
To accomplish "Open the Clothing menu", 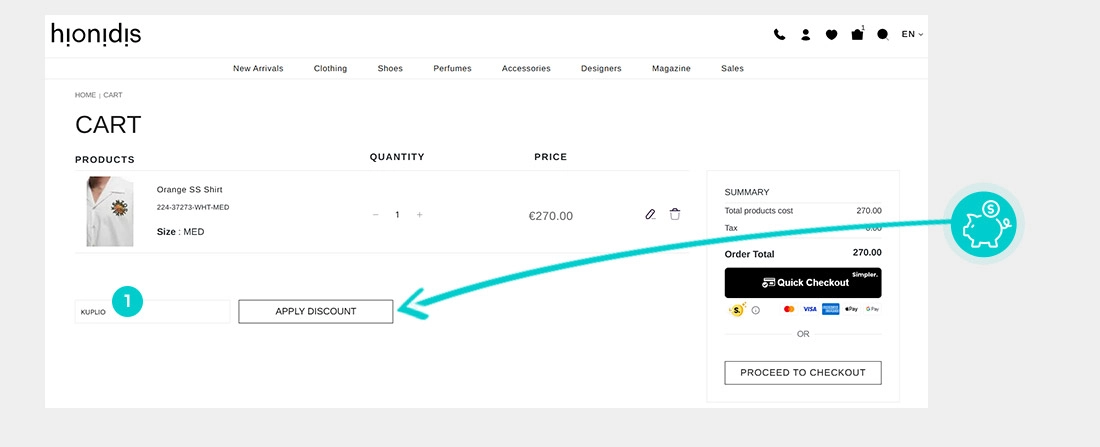I will [330, 68].
